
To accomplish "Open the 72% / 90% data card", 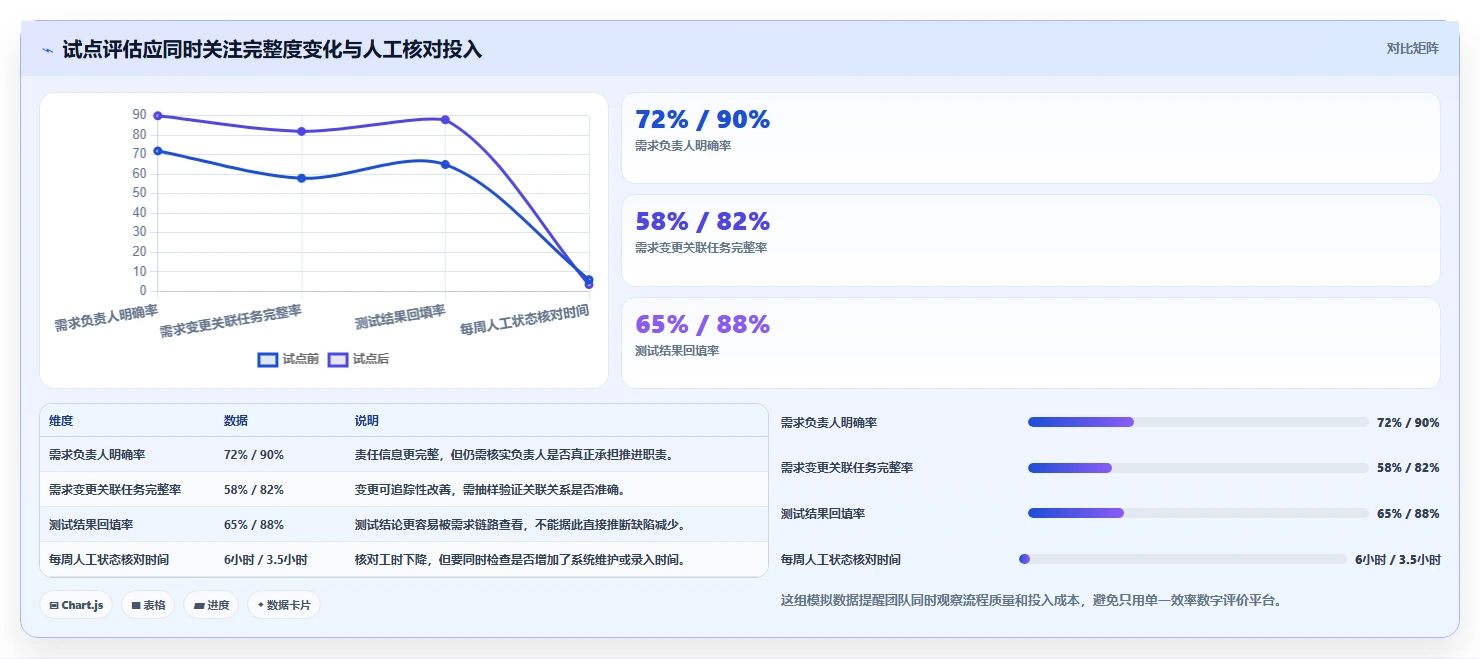I will (x=1031, y=138).
